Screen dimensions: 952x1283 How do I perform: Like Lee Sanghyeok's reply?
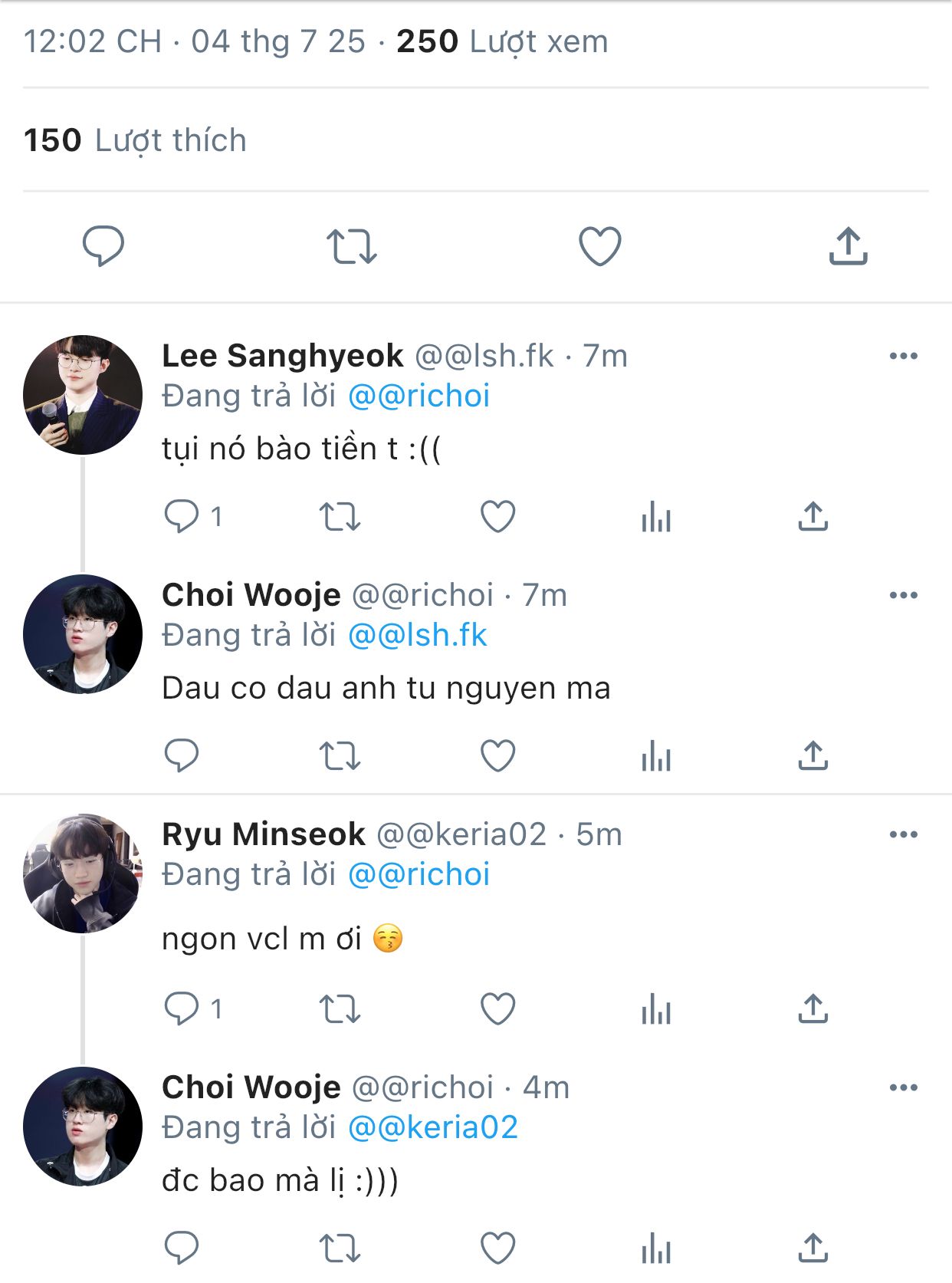point(497,516)
